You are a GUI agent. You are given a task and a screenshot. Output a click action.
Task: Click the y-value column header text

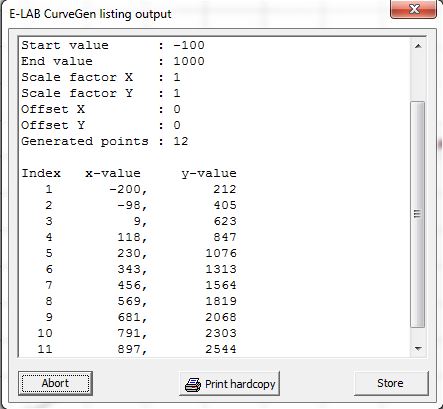[209, 174]
